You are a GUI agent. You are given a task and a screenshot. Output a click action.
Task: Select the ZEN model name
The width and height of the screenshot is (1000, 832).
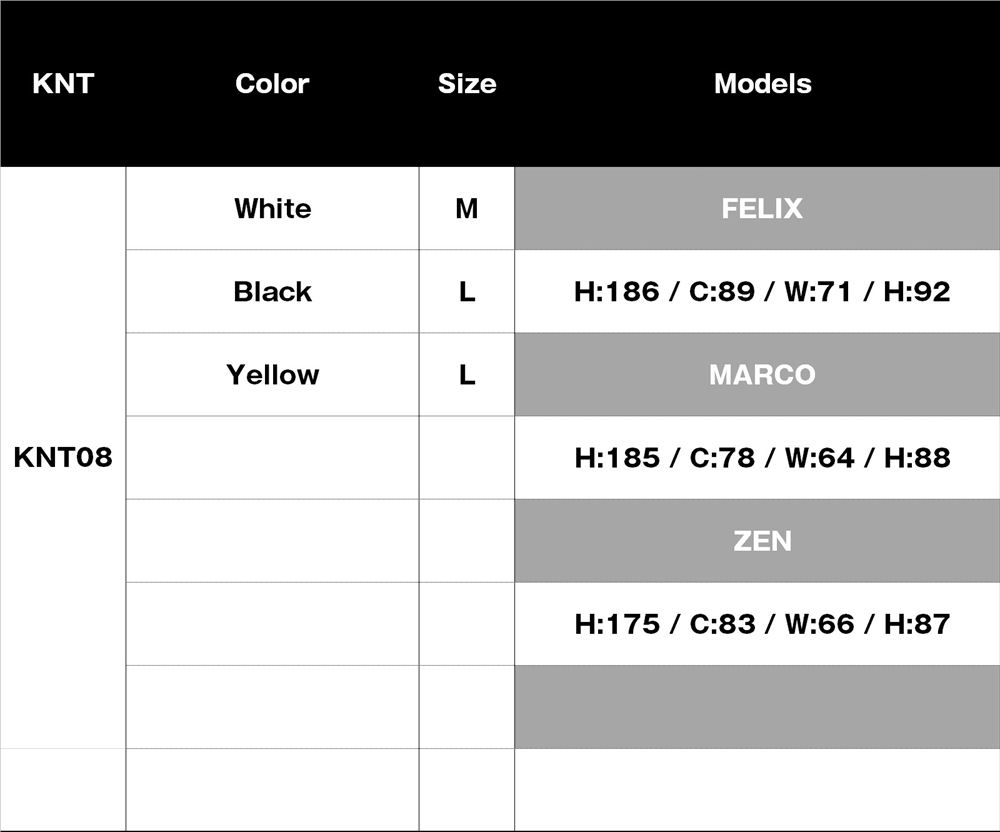click(762, 541)
